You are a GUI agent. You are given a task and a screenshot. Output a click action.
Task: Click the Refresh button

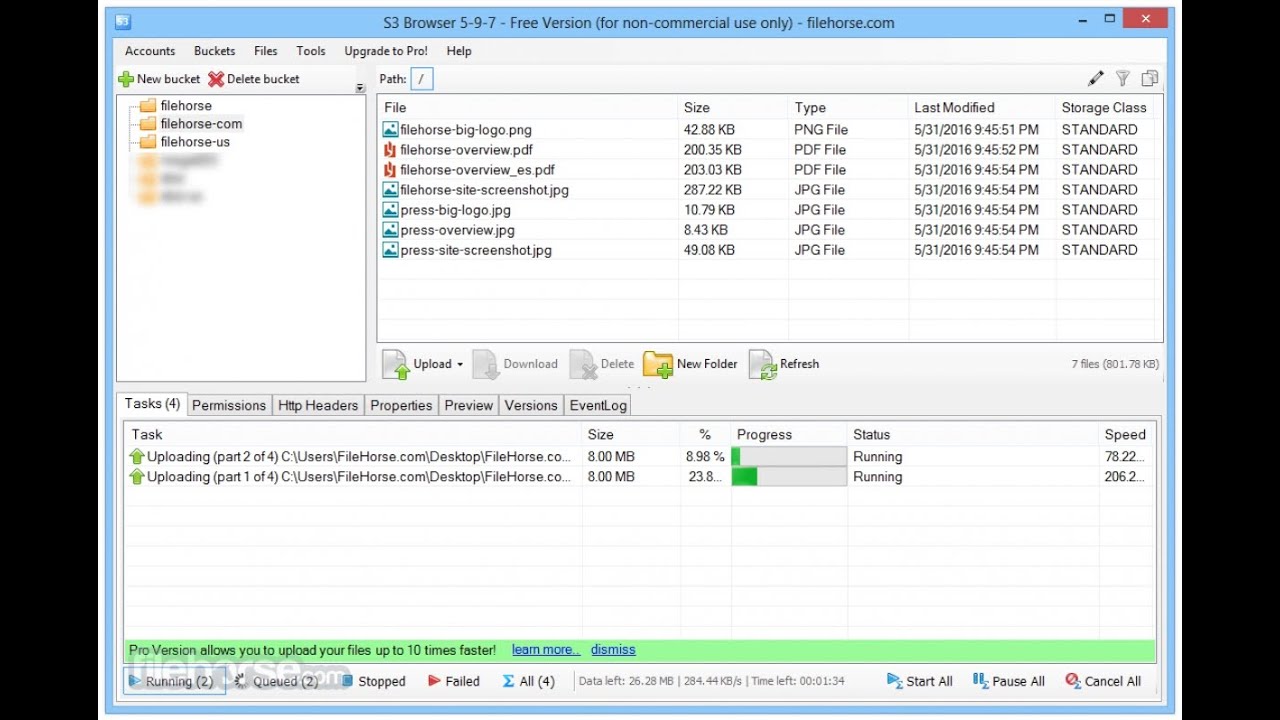(x=784, y=364)
